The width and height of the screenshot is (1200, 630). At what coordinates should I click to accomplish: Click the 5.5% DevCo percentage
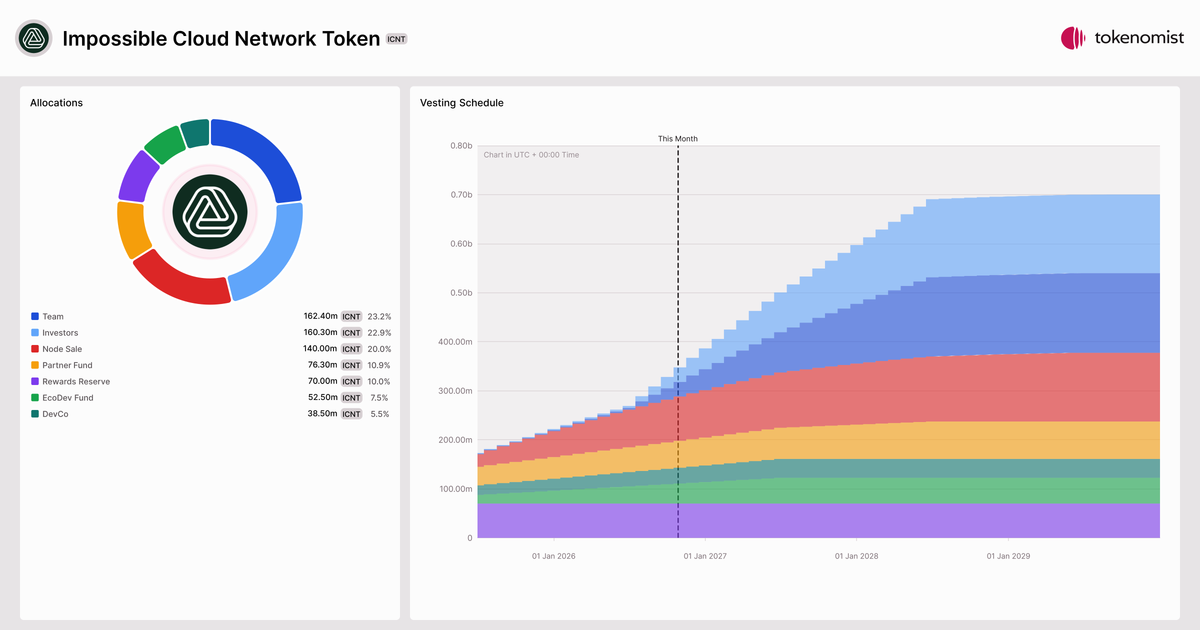click(x=380, y=414)
